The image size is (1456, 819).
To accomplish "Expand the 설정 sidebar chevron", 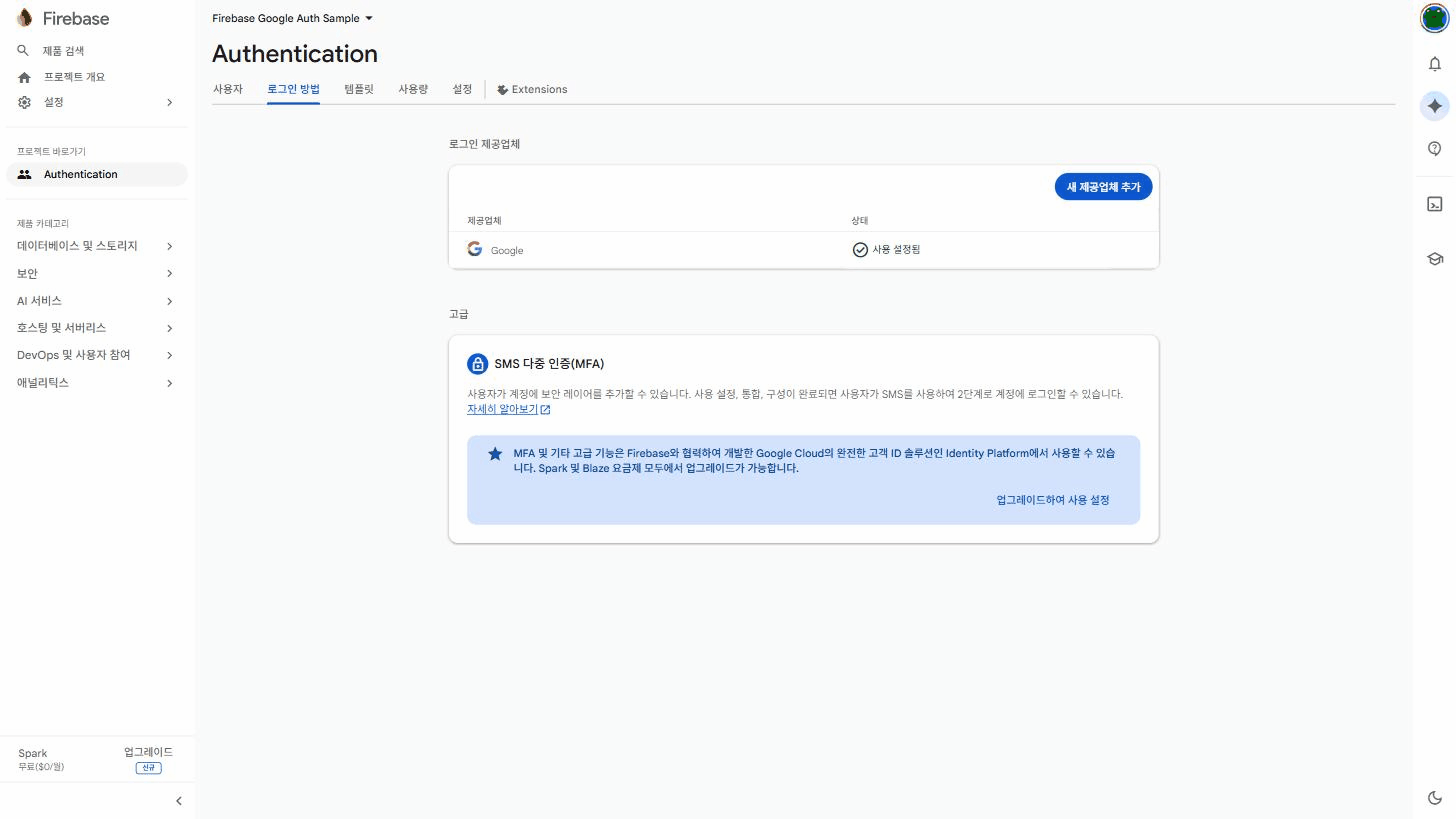I will [169, 102].
